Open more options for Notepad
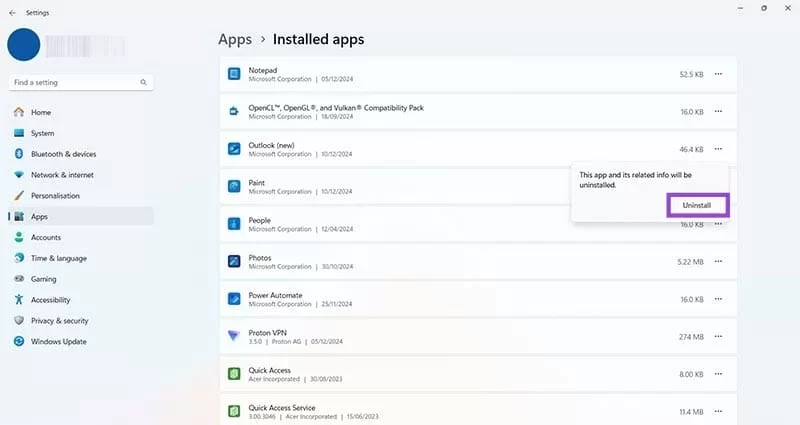Image resolution: width=800 pixels, height=425 pixels. (x=718, y=74)
